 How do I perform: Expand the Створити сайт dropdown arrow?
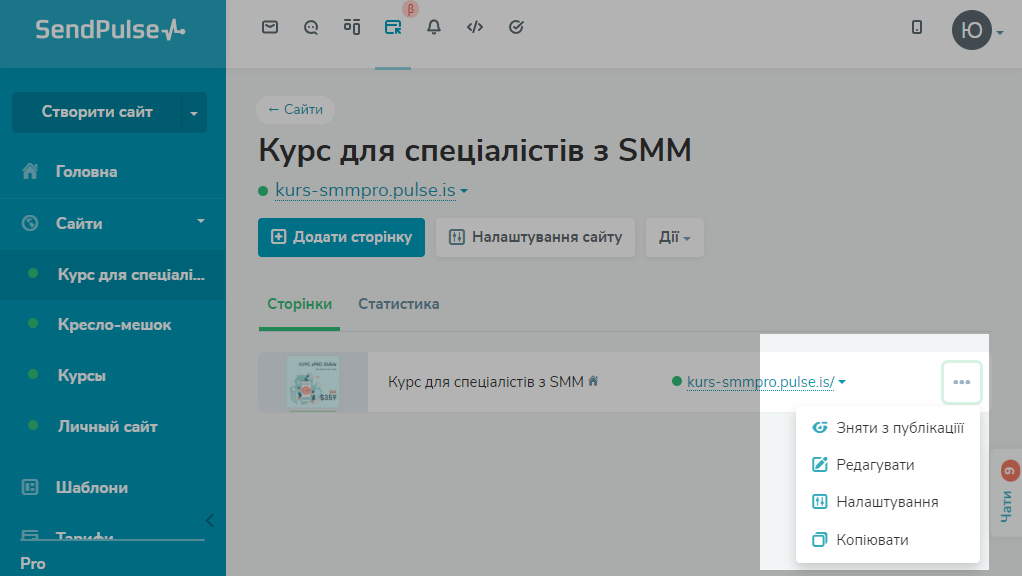[x=194, y=113]
